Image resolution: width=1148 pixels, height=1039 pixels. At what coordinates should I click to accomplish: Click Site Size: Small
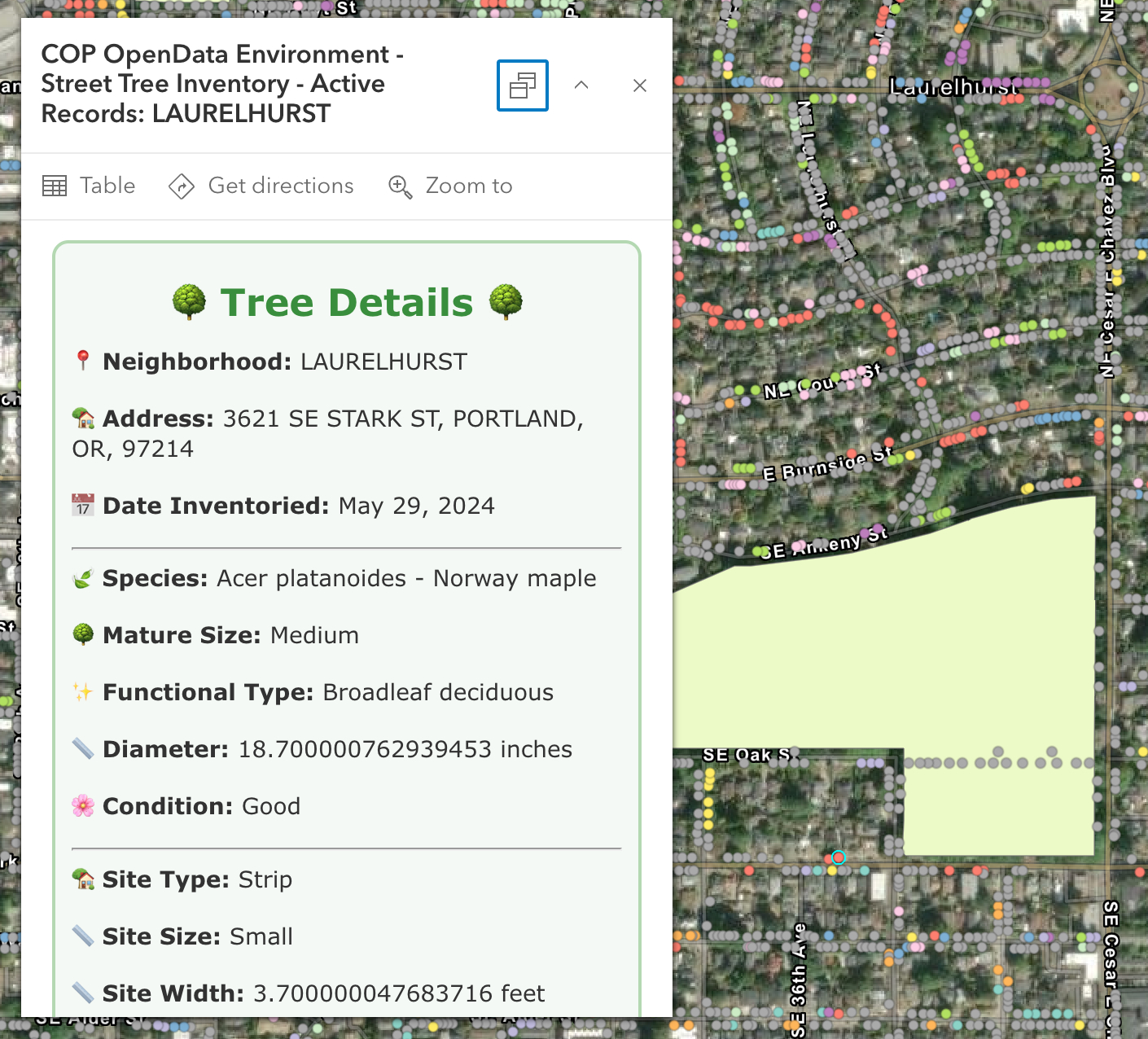pyautogui.click(x=183, y=936)
